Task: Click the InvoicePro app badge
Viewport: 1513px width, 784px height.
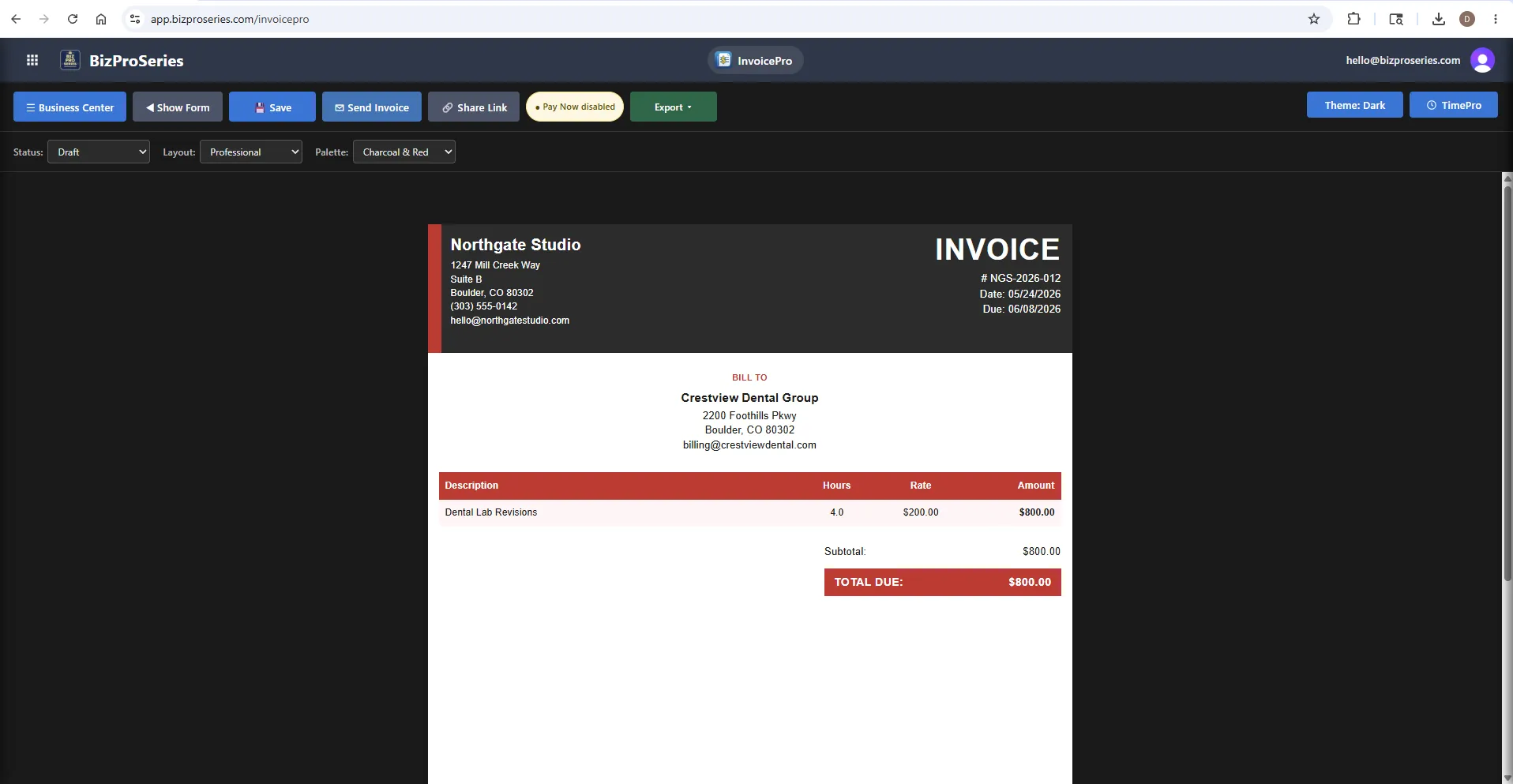Action: pos(755,60)
